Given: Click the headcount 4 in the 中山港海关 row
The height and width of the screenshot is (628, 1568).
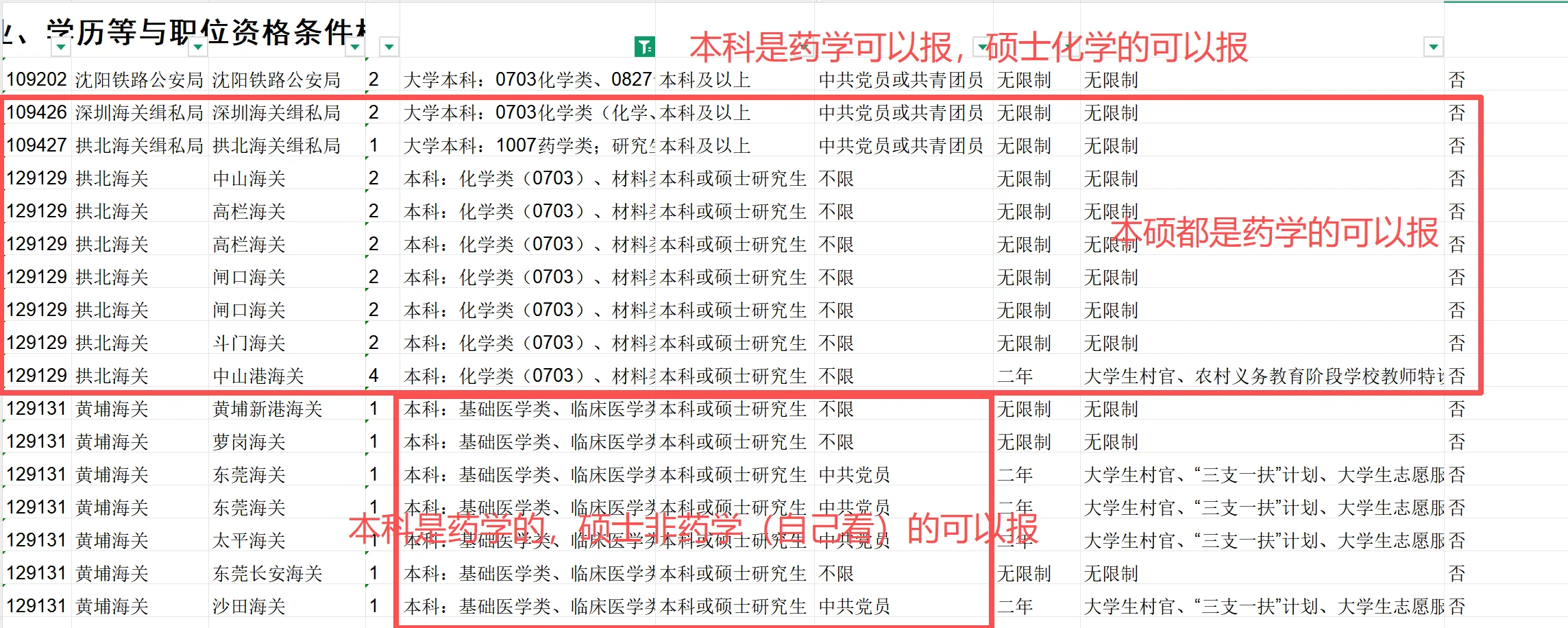Looking at the screenshot, I should click(373, 376).
